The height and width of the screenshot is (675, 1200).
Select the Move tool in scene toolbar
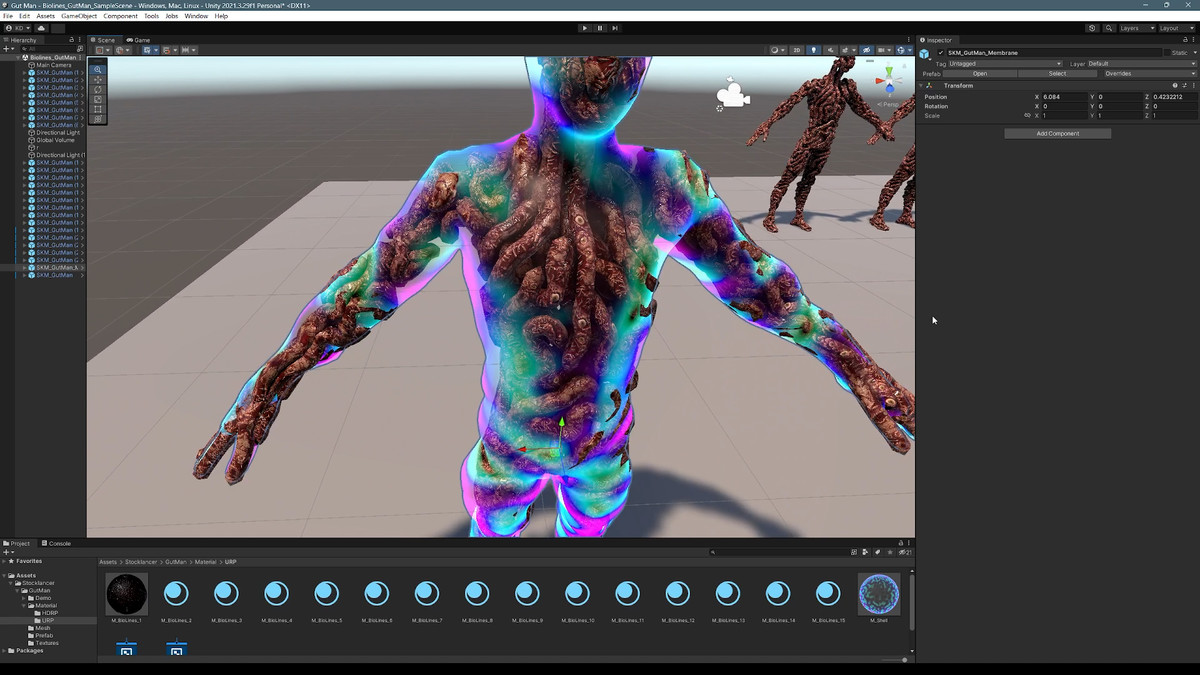(97, 80)
